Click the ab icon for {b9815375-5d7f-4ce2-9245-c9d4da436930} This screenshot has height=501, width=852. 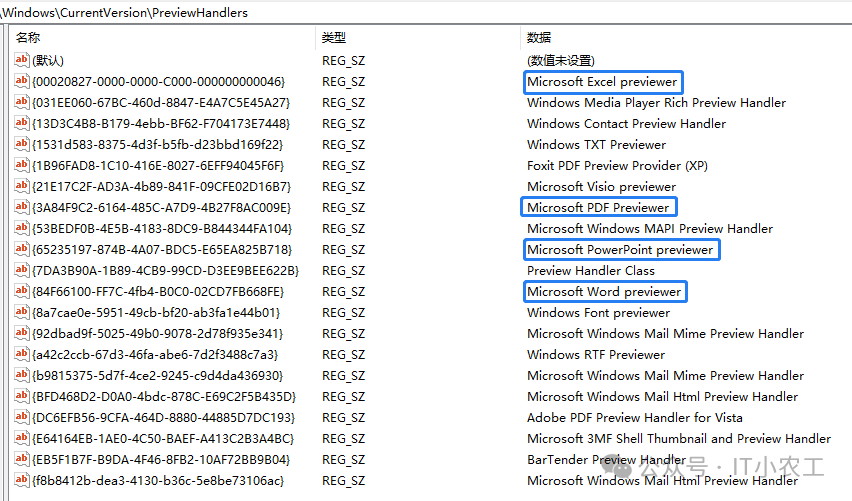(x=22, y=375)
